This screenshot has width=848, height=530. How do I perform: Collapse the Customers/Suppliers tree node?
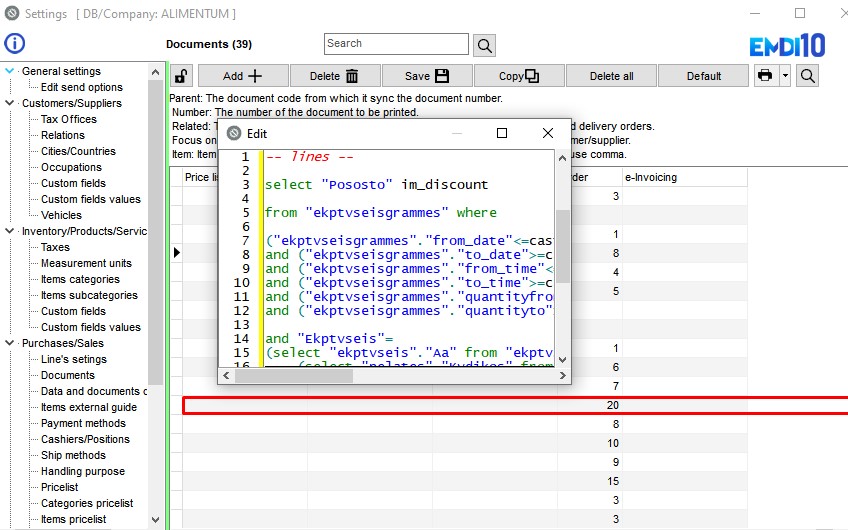(x=9, y=103)
